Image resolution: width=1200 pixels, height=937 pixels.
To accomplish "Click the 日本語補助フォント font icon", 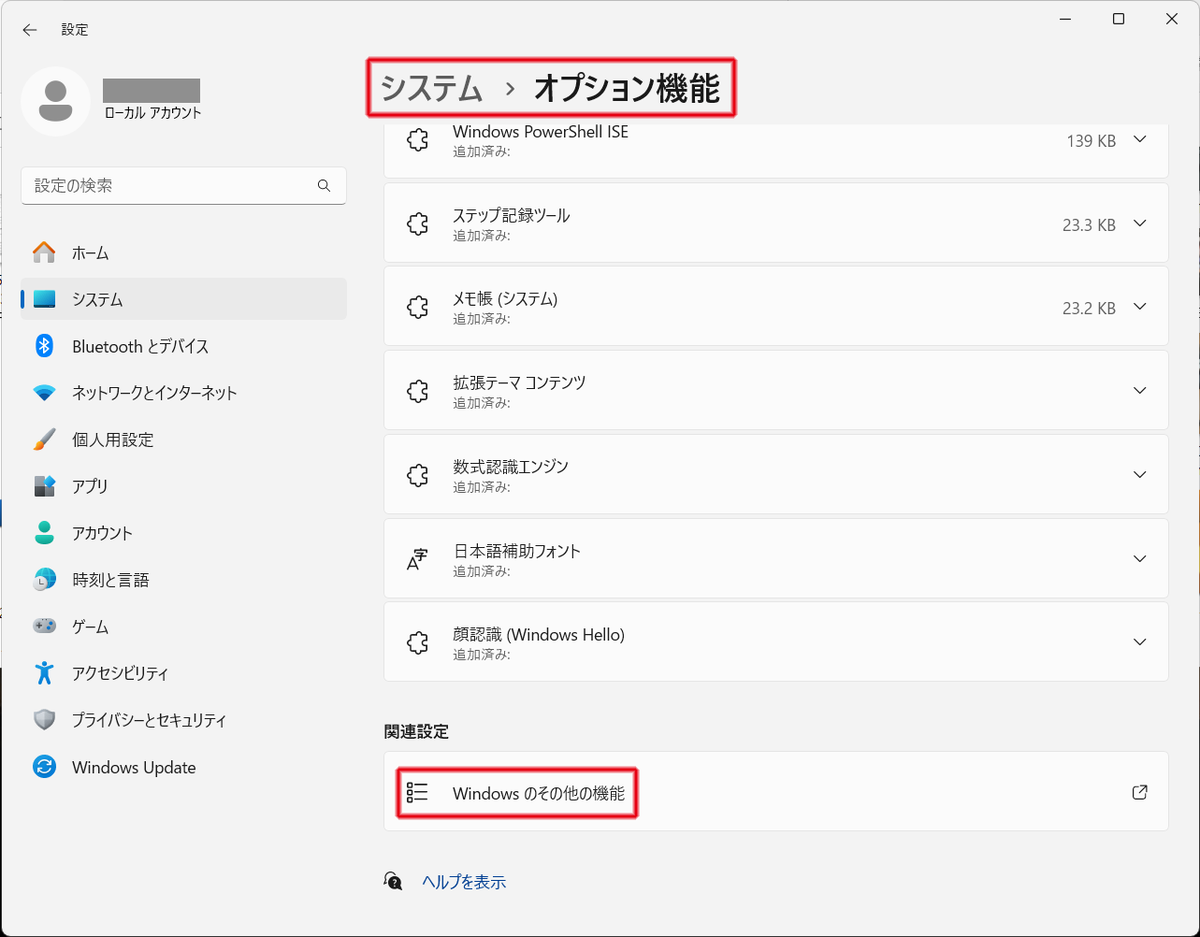I will (x=418, y=559).
